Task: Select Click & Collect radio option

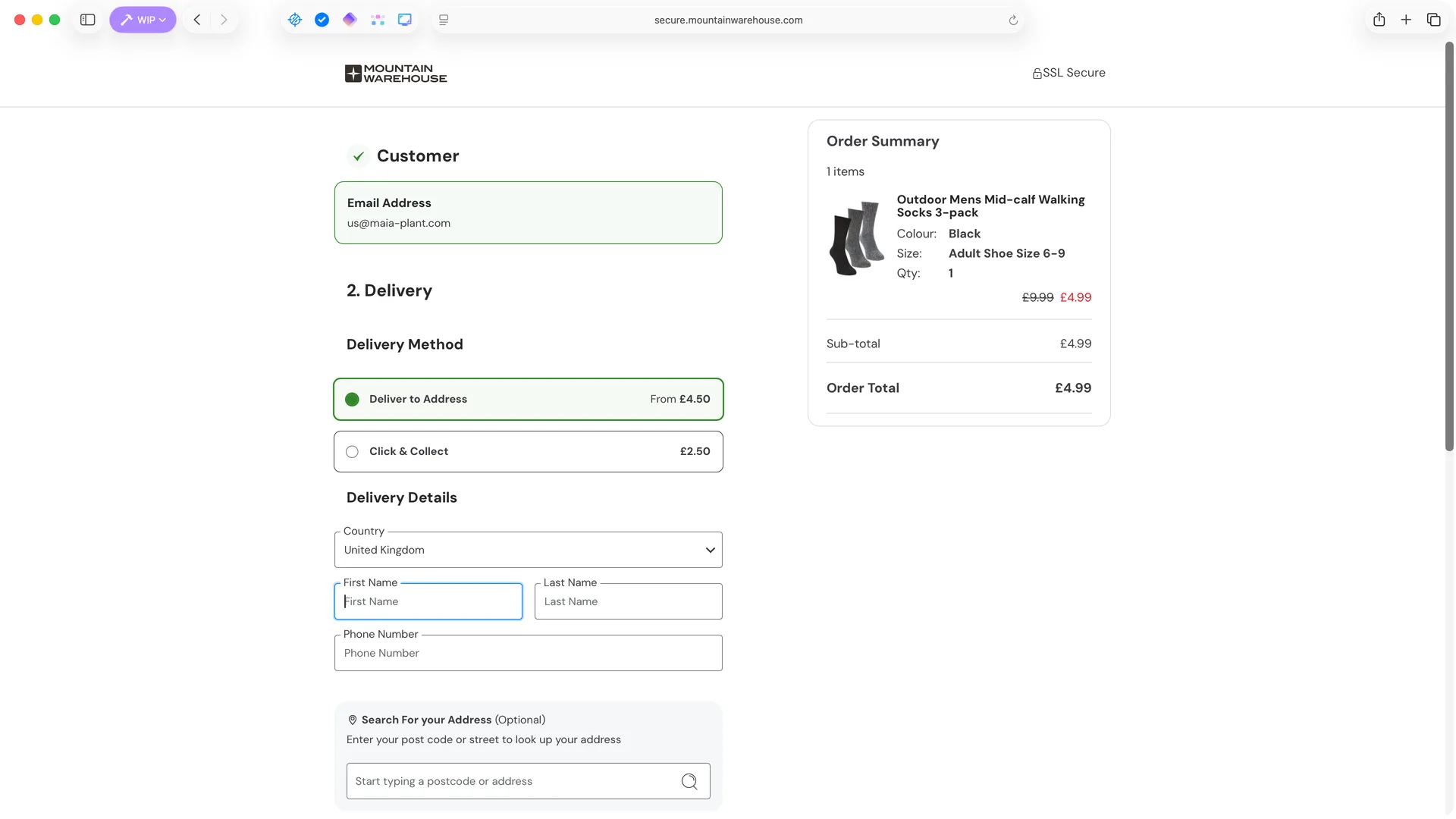Action: tap(353, 452)
